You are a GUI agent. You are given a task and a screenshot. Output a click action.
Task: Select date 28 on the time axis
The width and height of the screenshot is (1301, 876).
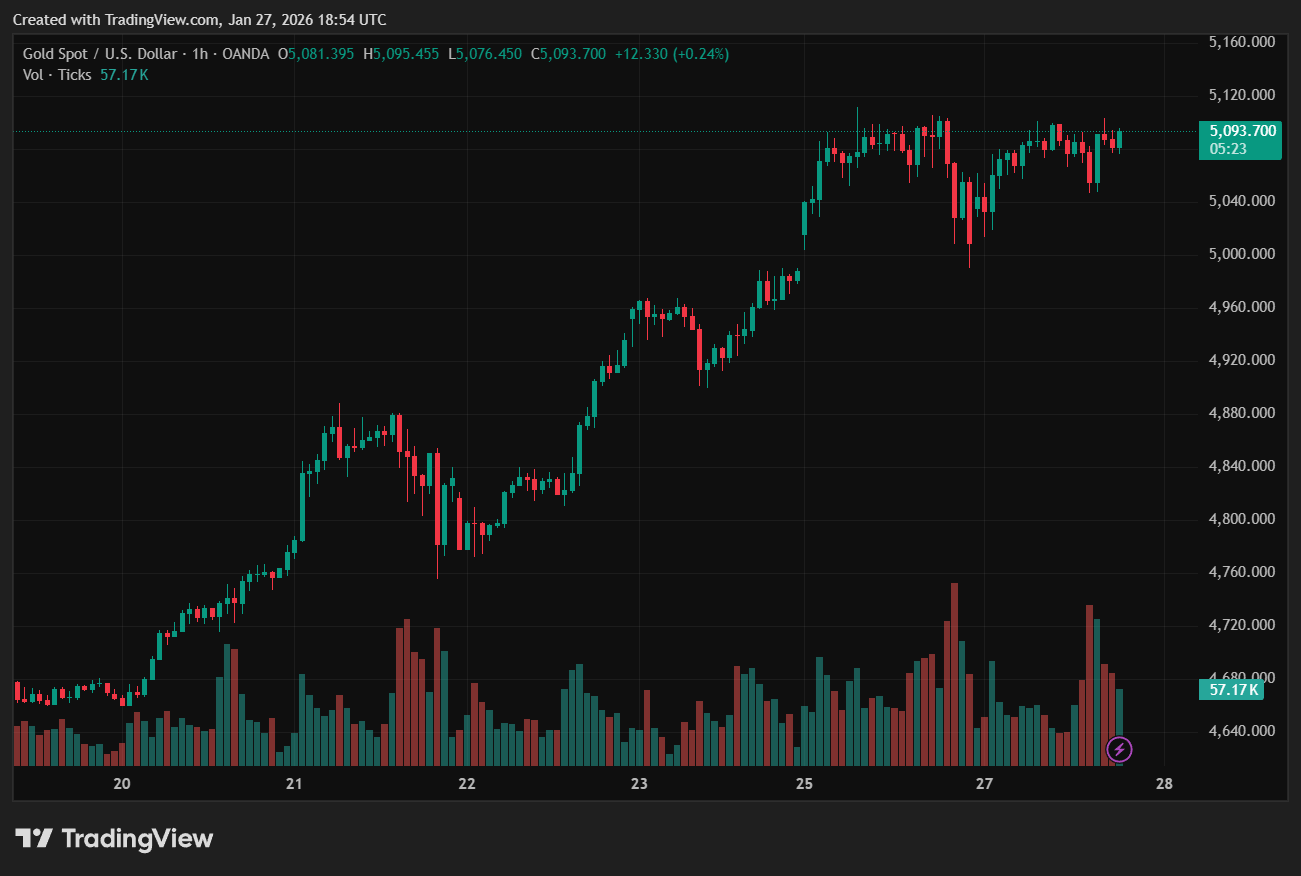(x=1163, y=783)
